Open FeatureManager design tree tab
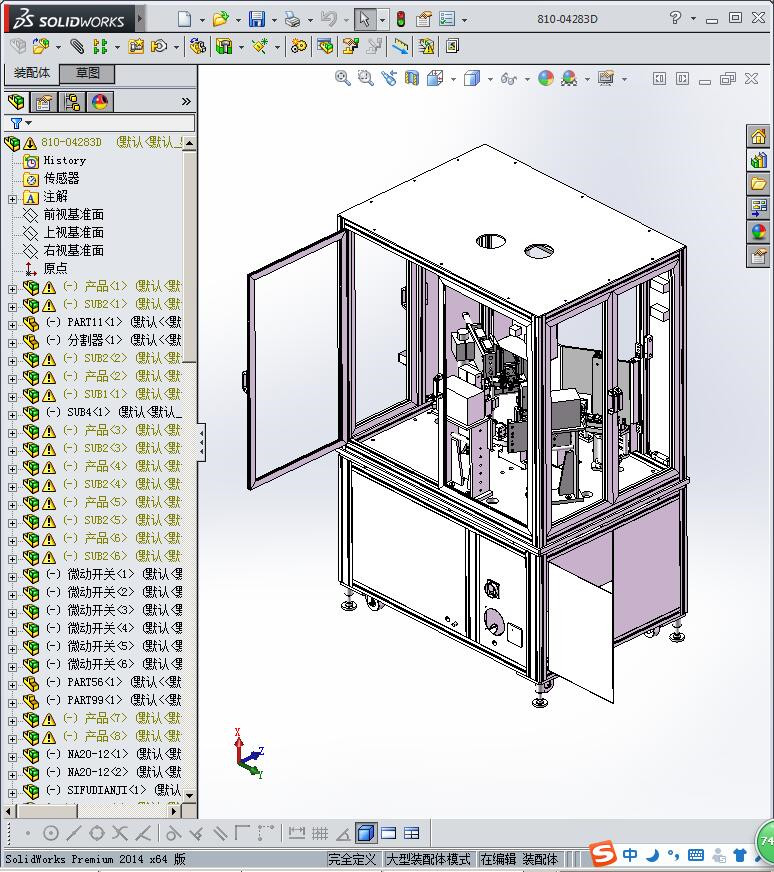The height and width of the screenshot is (872, 774). coord(17,102)
